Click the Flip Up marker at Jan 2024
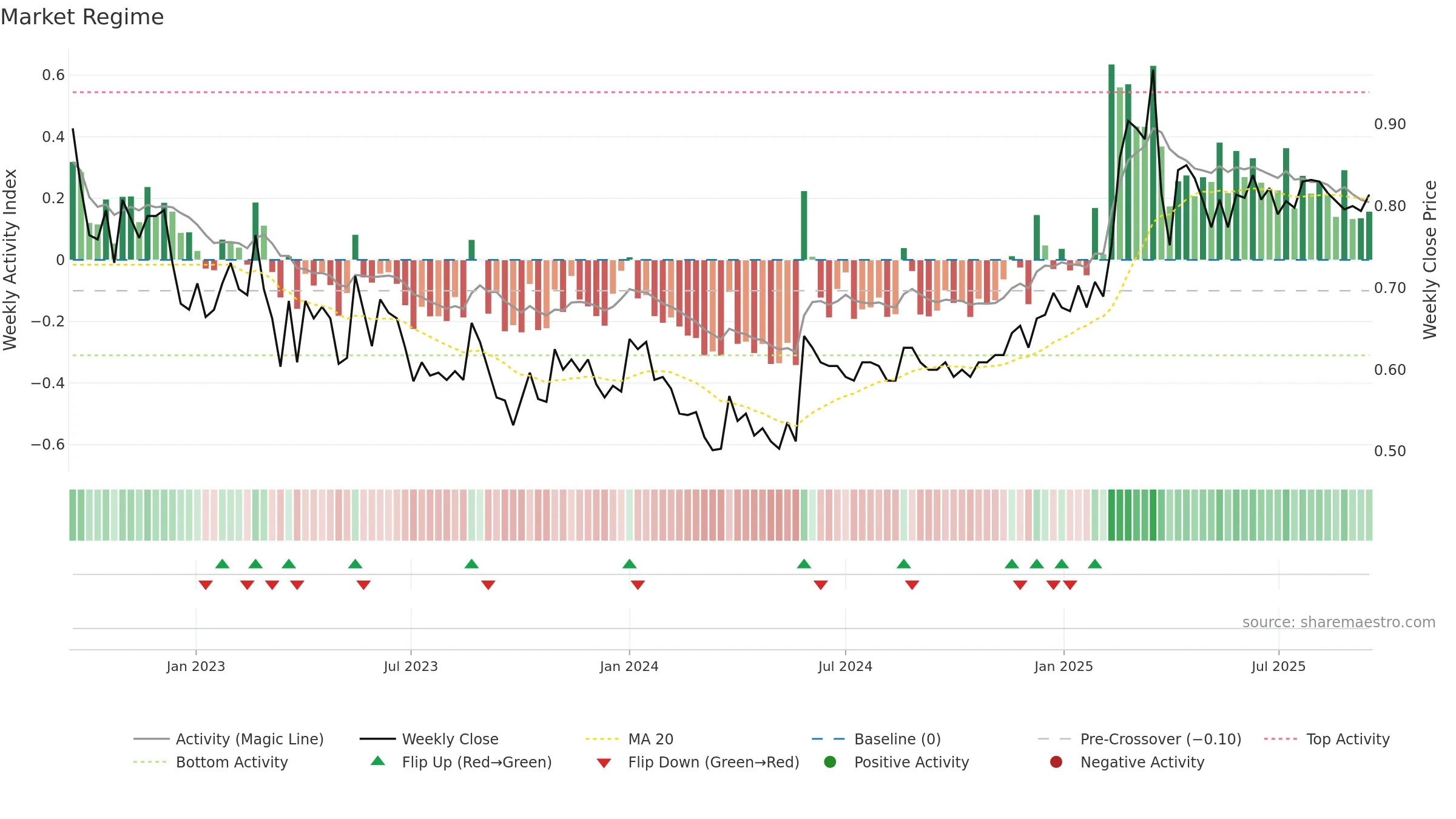The image size is (1456, 819). click(629, 564)
